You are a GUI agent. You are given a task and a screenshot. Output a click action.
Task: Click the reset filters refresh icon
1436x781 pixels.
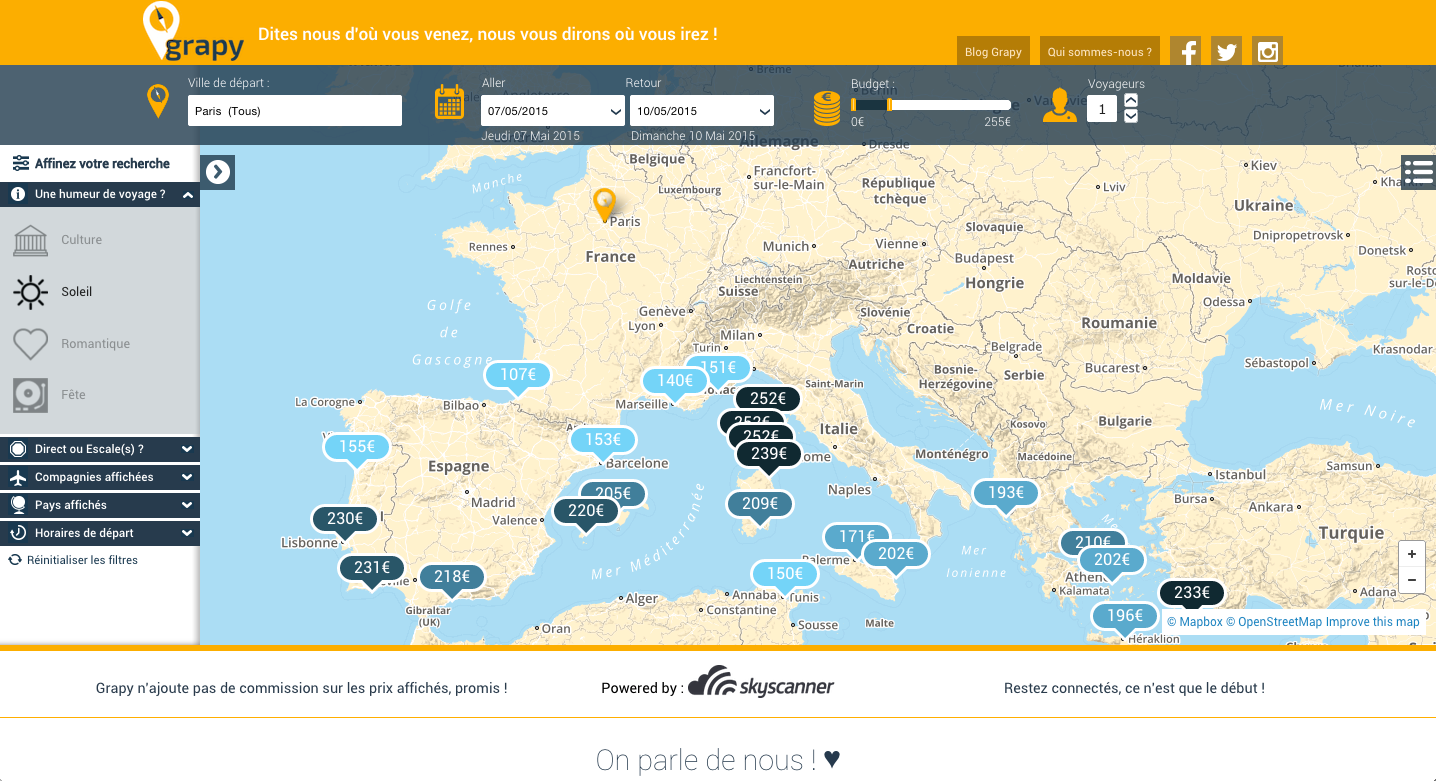(x=15, y=560)
